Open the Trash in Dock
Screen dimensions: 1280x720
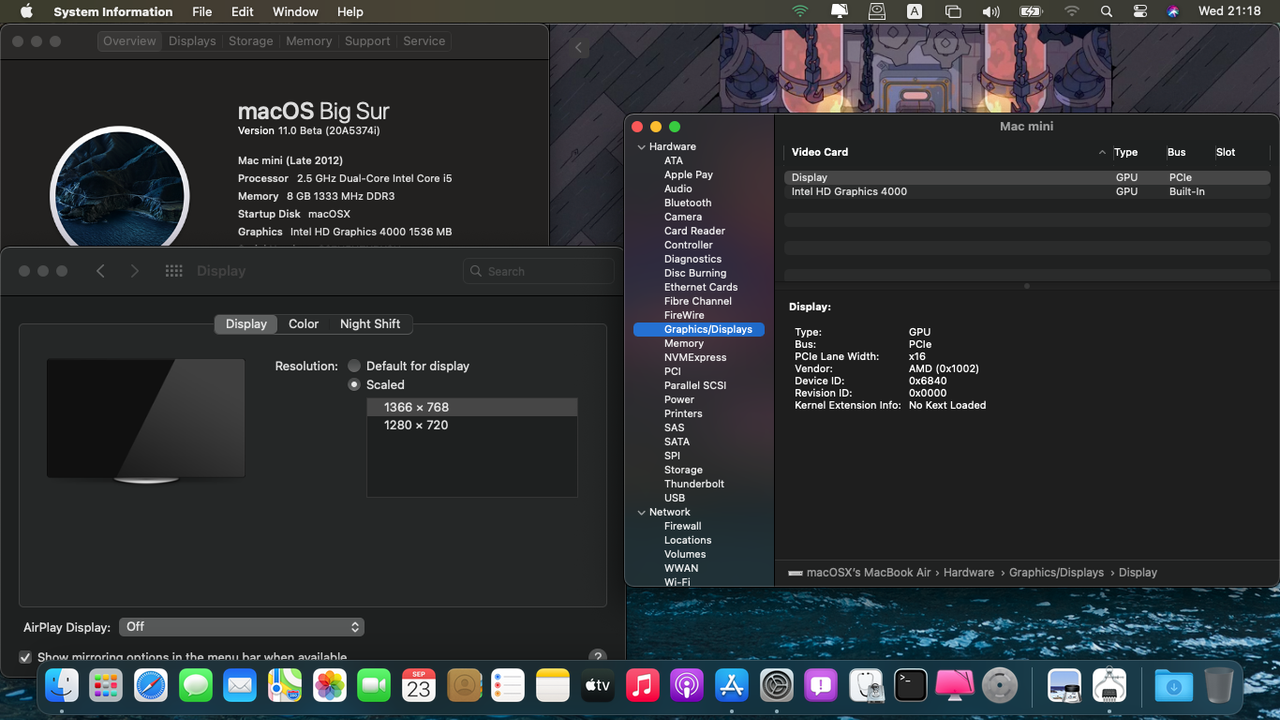[x=1219, y=685]
